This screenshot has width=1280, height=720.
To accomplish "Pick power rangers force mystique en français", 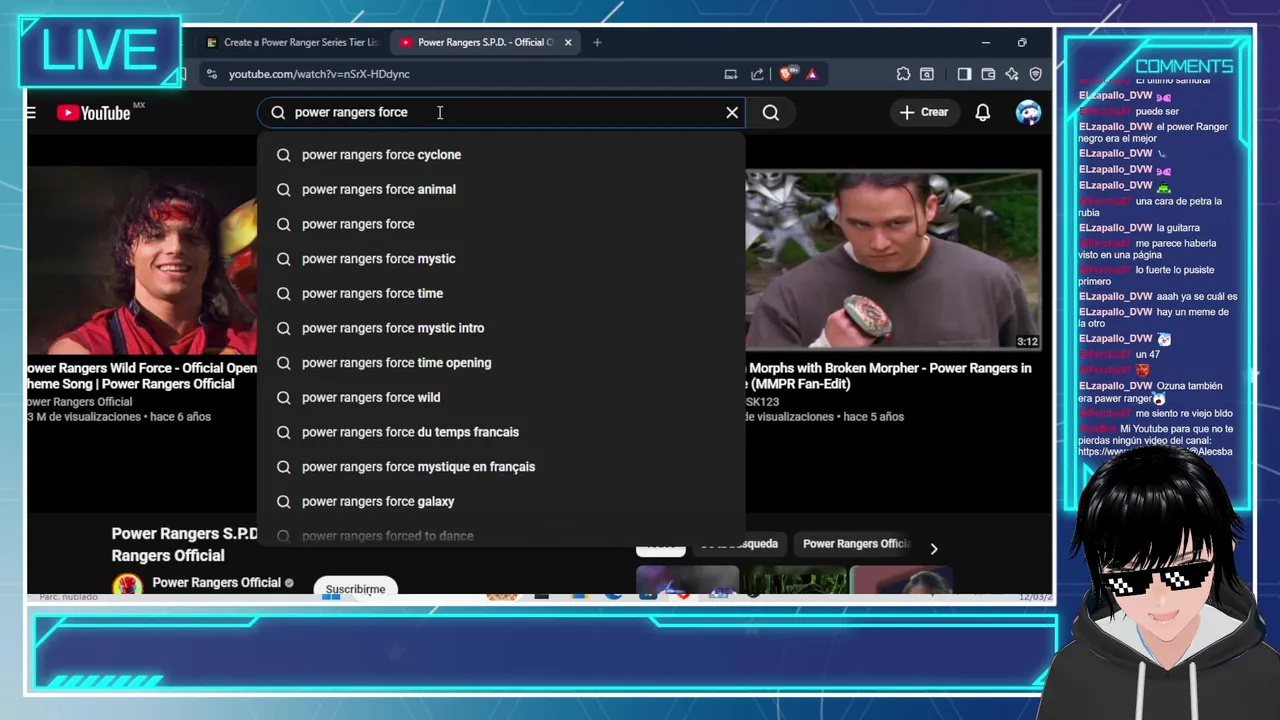I will 501,467.
